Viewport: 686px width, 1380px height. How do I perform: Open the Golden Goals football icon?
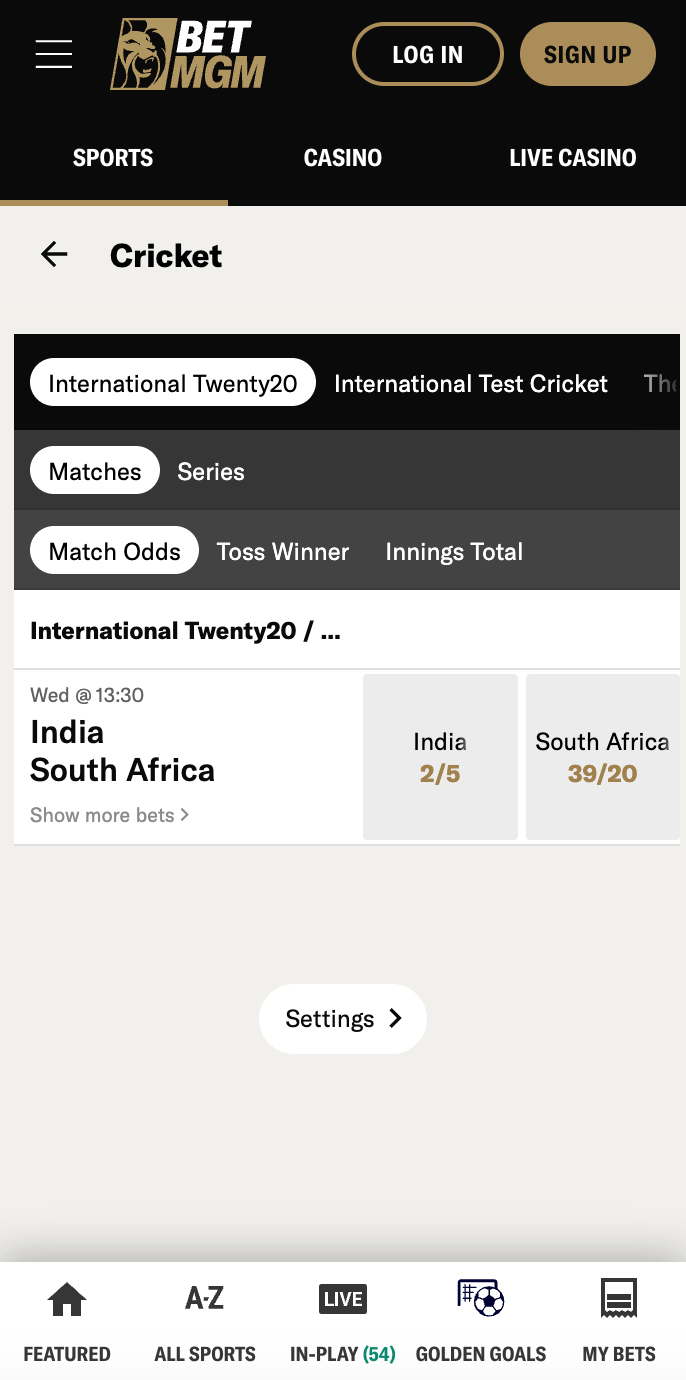[481, 1299]
